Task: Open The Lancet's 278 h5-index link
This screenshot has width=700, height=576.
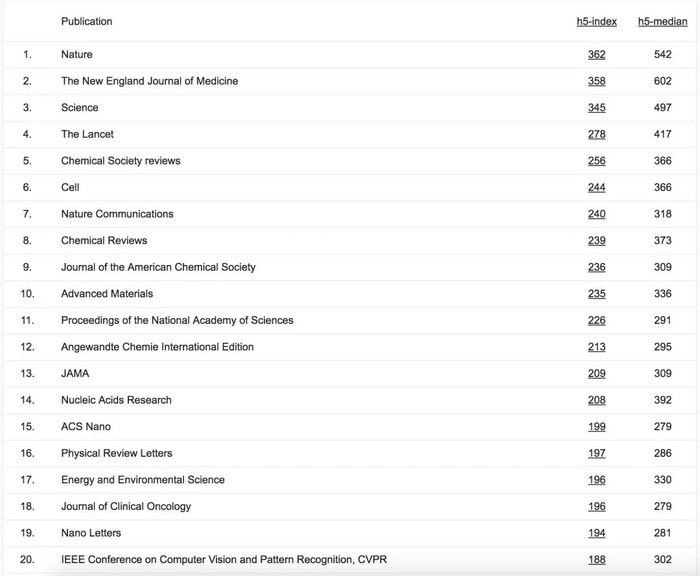Action: pyautogui.click(x=596, y=134)
